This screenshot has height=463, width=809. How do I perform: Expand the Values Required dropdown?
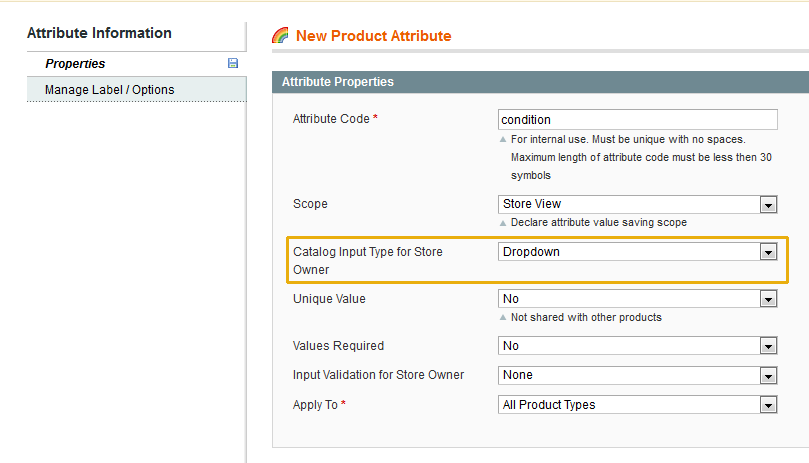tap(637, 346)
